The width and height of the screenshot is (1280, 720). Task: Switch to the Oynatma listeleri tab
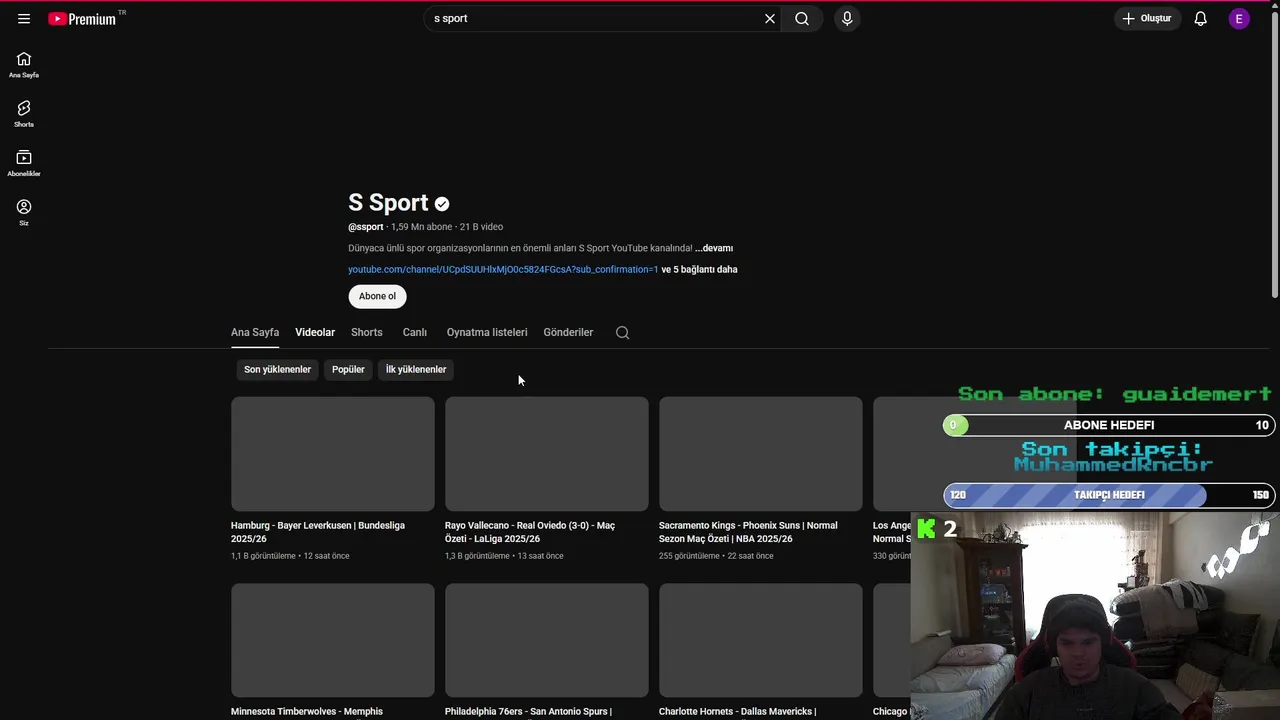(x=487, y=332)
